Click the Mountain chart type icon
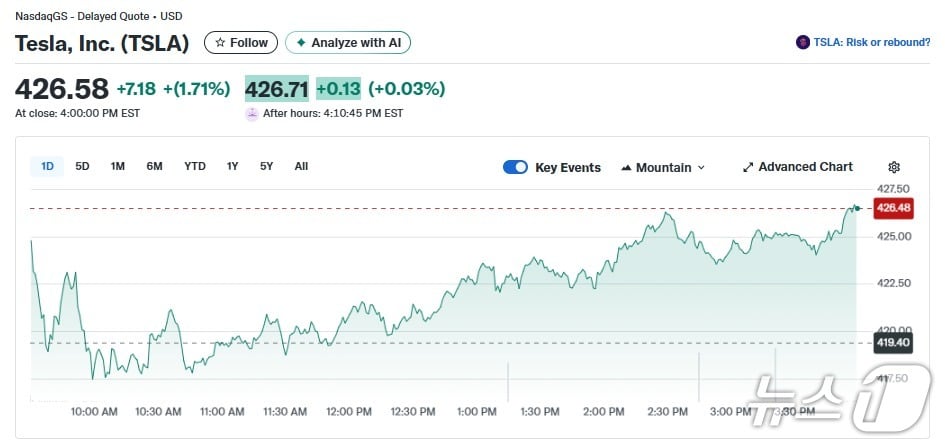The image size is (945, 446). [626, 168]
